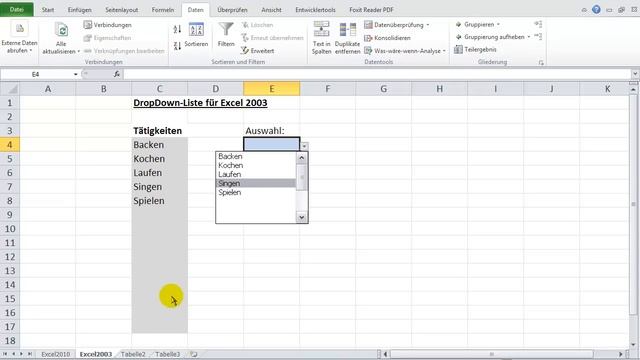The height and width of the screenshot is (360, 640).
Task: Go to previous sheet navigation arrow
Action: click(x=13, y=354)
